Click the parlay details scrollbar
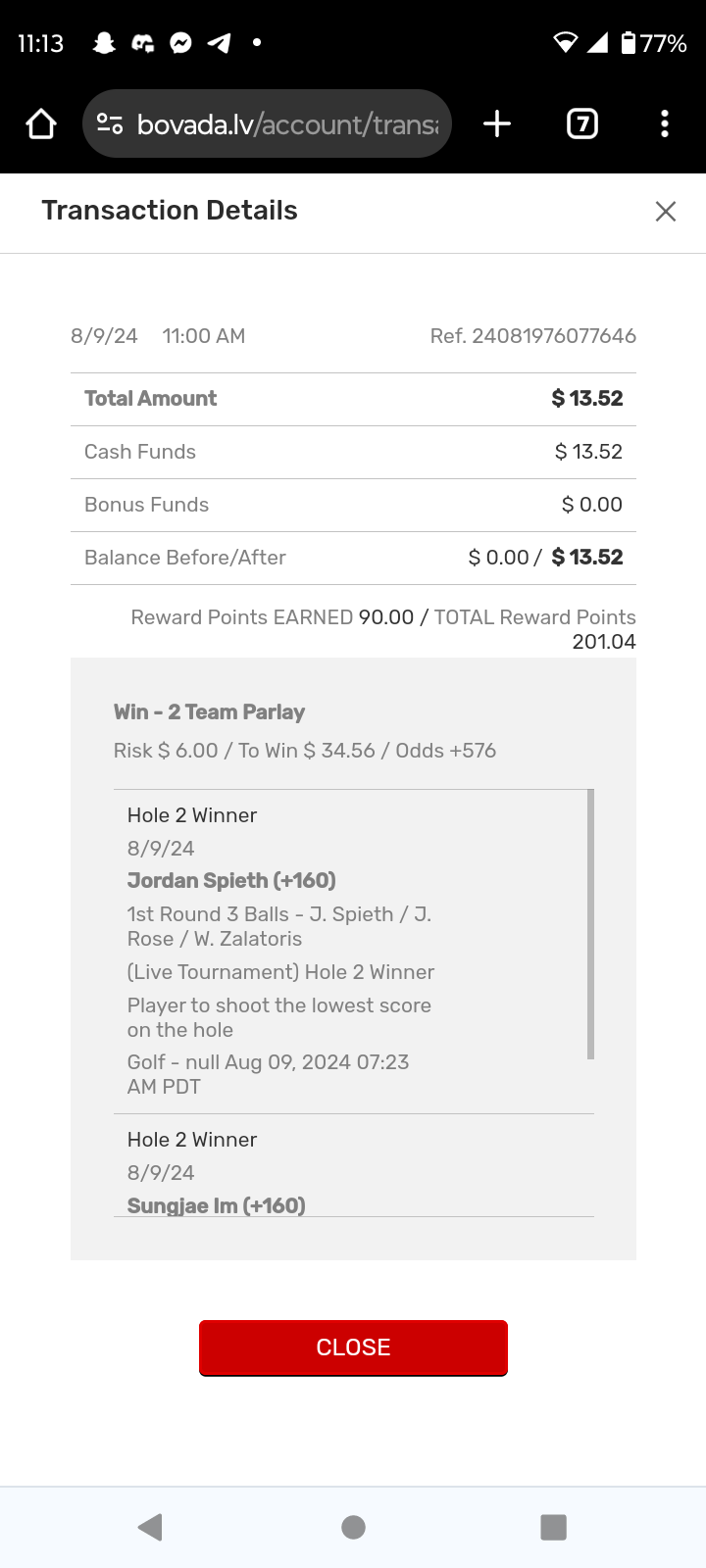Viewport: 706px width, 1568px height. click(x=590, y=924)
